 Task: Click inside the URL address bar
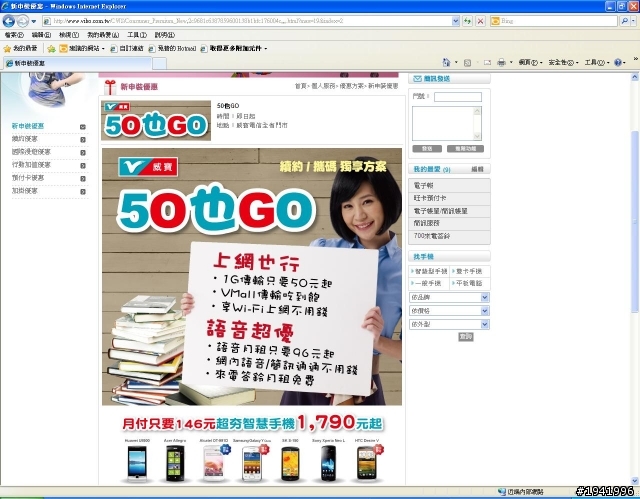248,21
